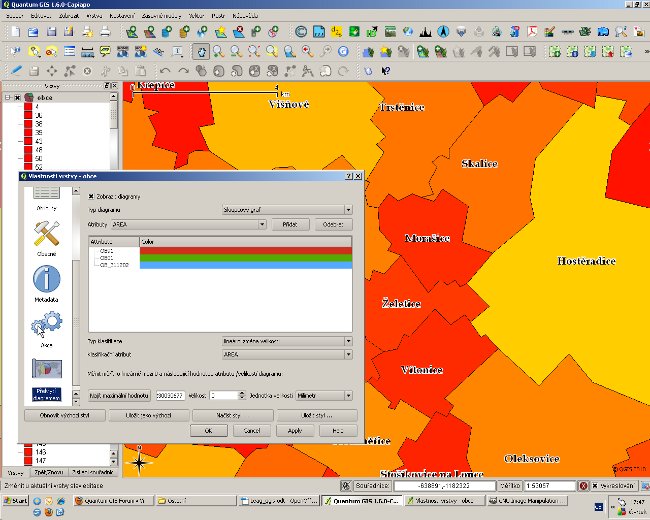
Task: Toggle visibility of the obce layer
Action: (x=16, y=98)
